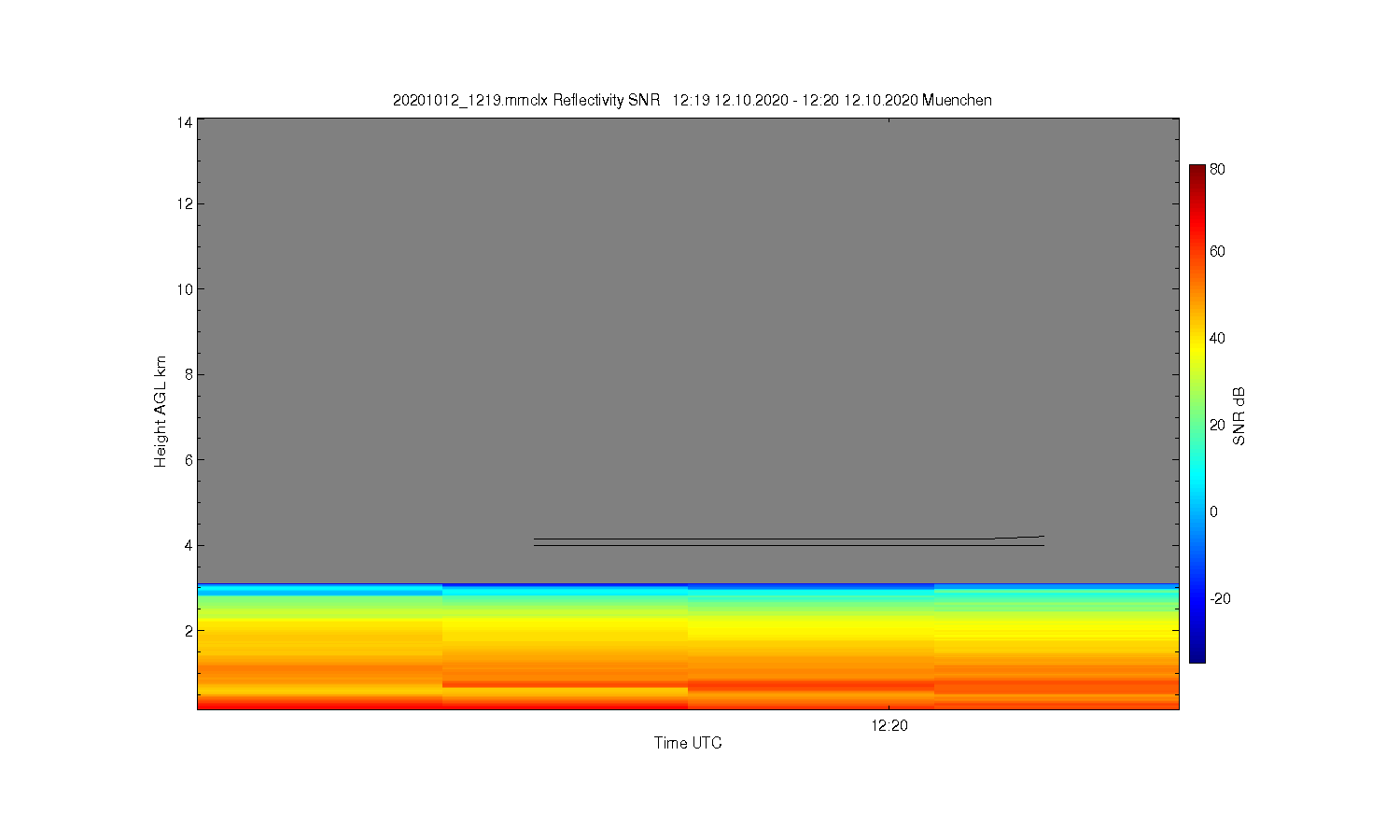Viewport: 1400px width, 840px height.
Task: Click the dark red top of colorbar
Action: point(1197,171)
